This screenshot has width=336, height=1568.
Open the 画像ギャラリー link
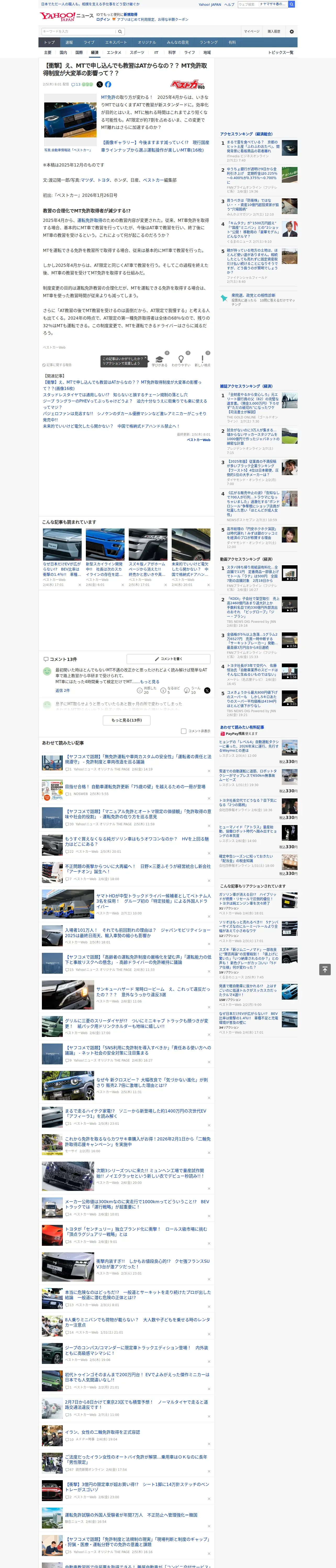tap(155, 146)
